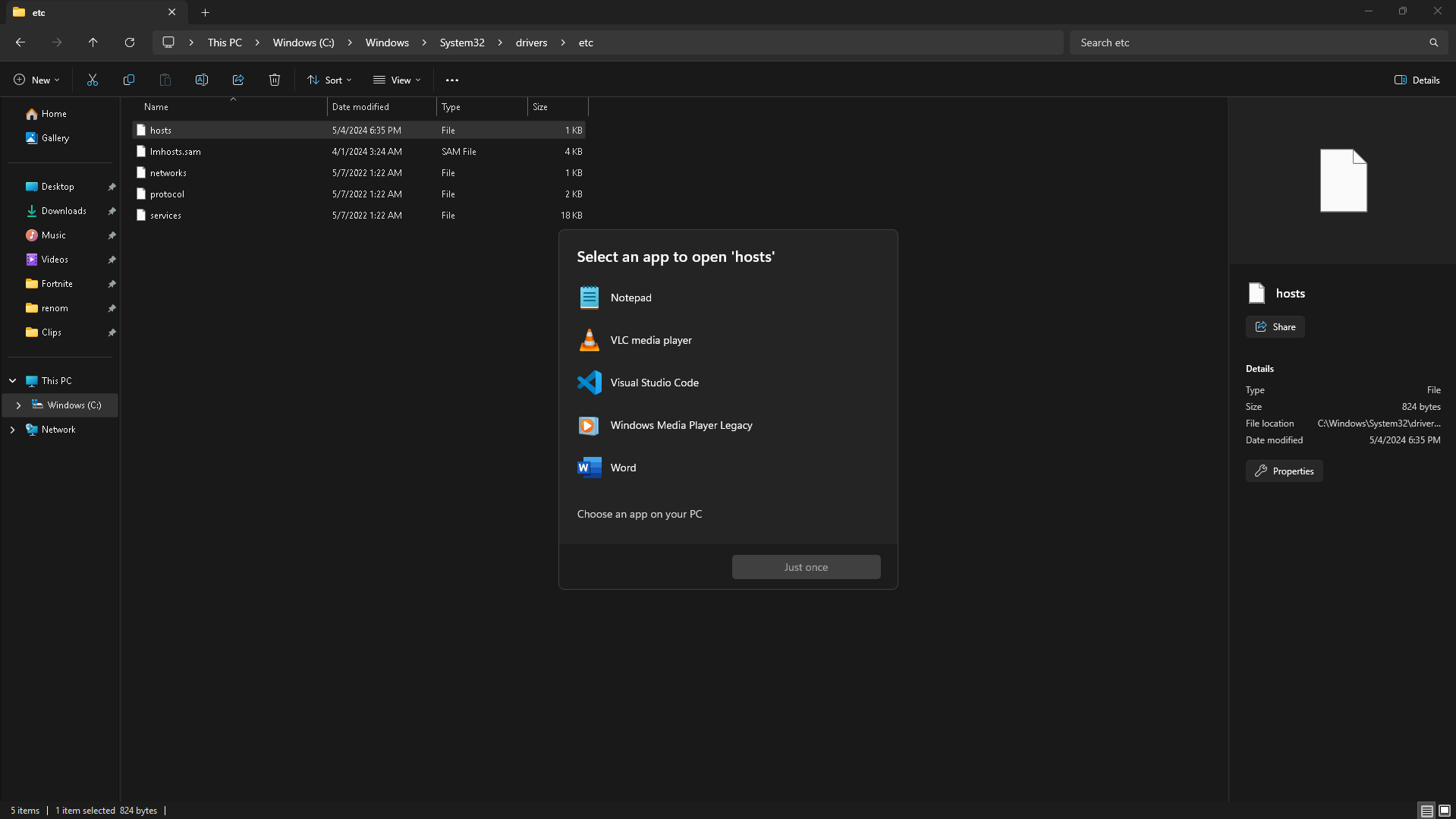
Task: Choose Word to open hosts
Action: [x=728, y=468]
